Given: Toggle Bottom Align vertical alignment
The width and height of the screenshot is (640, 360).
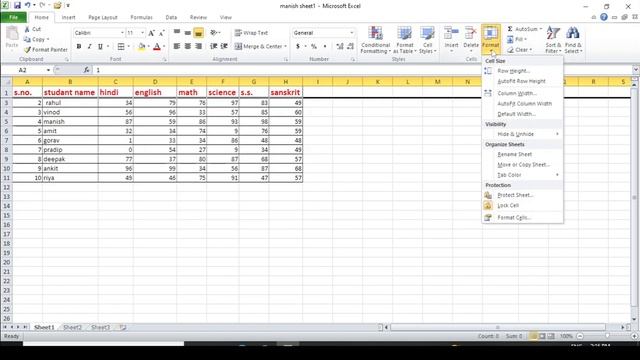Looking at the screenshot, I should point(198,33).
